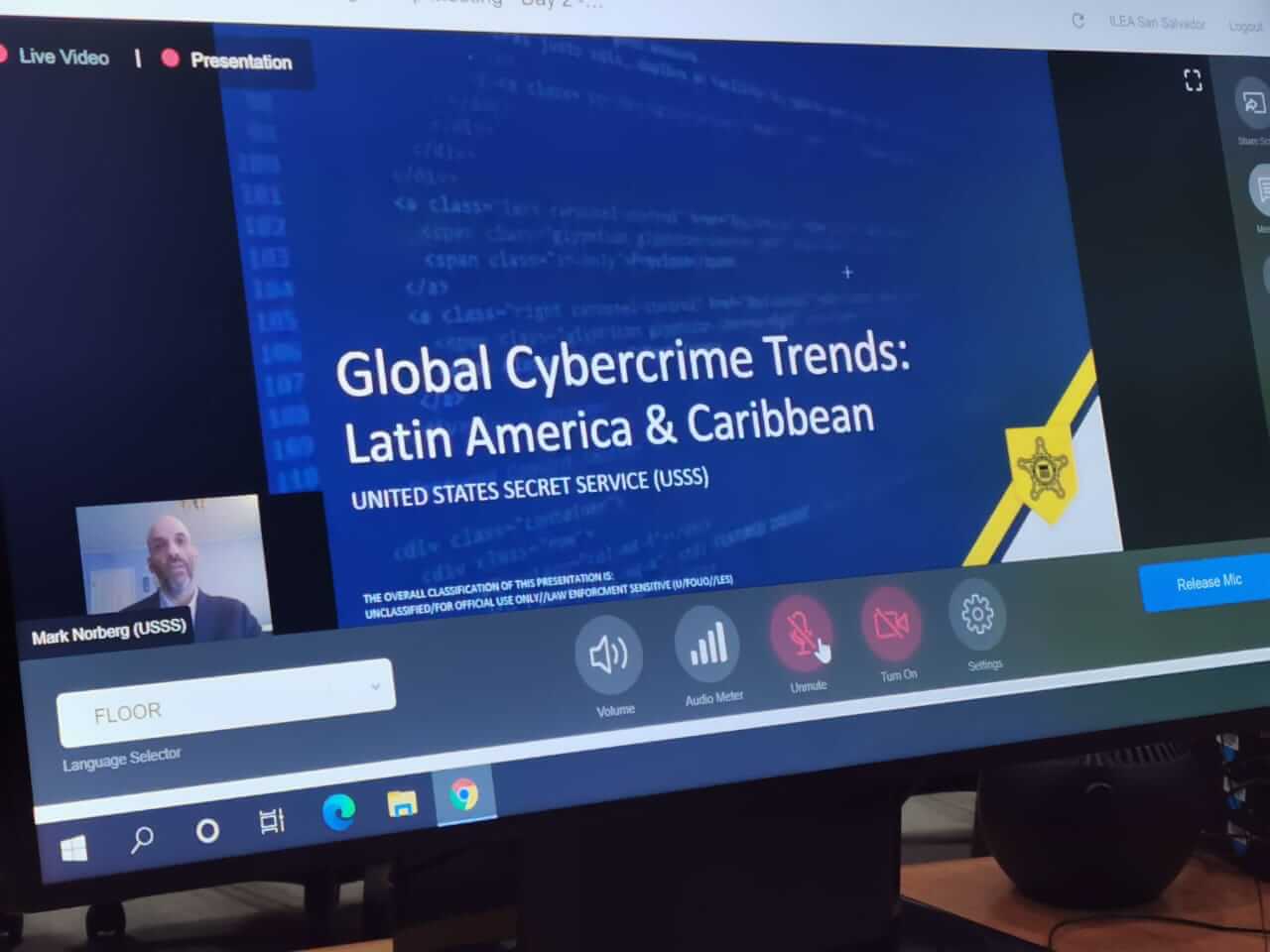The height and width of the screenshot is (952, 1270).
Task: Enter fullscreen with the expand icon
Action: pyautogui.click(x=1194, y=80)
